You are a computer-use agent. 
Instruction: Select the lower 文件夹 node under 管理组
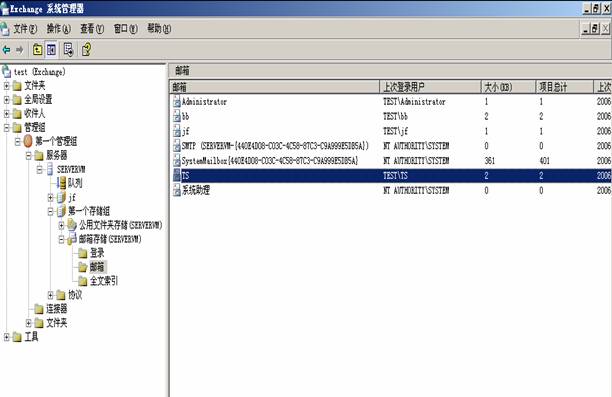click(x=57, y=323)
